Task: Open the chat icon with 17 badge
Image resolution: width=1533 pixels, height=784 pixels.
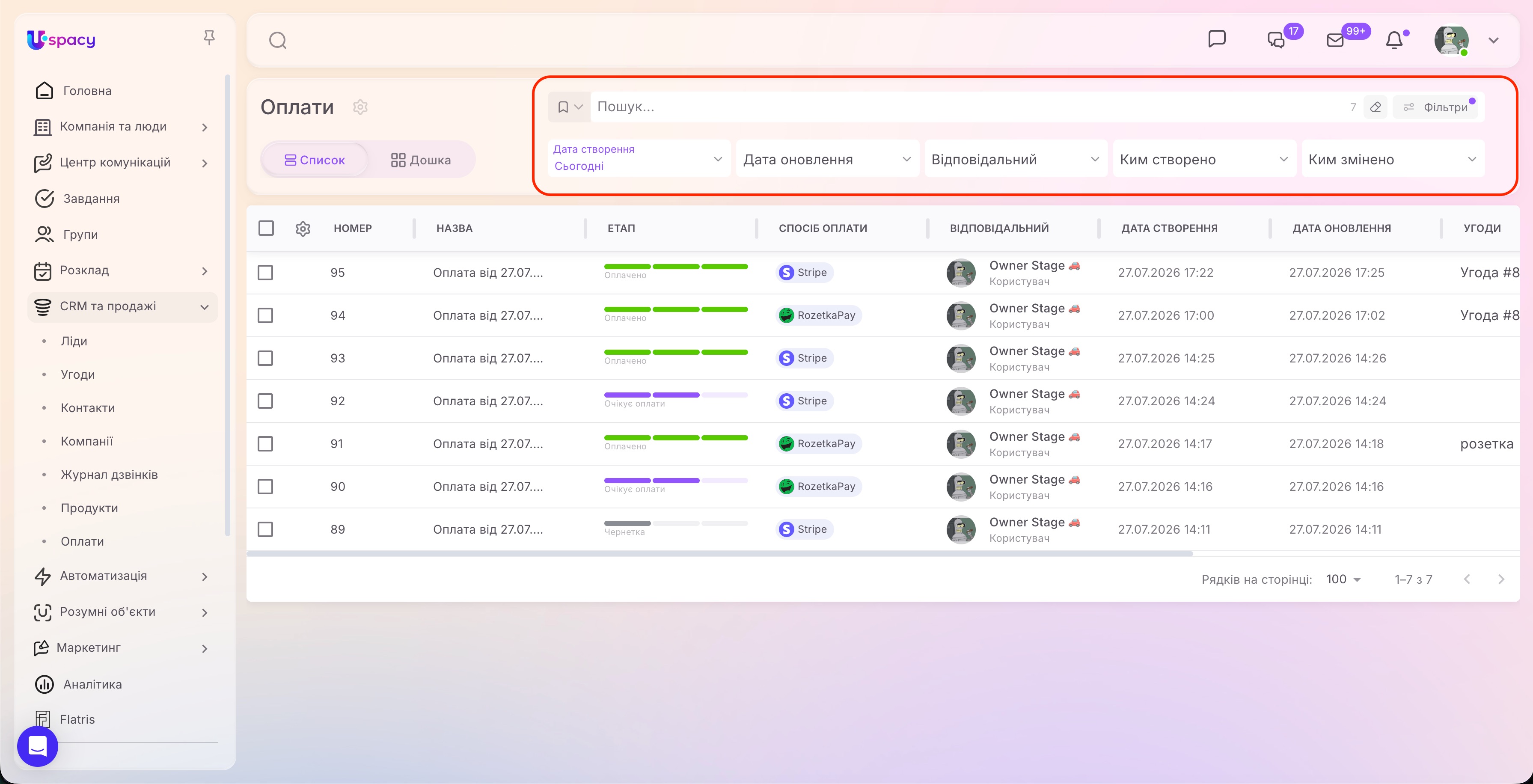Action: tap(1277, 41)
